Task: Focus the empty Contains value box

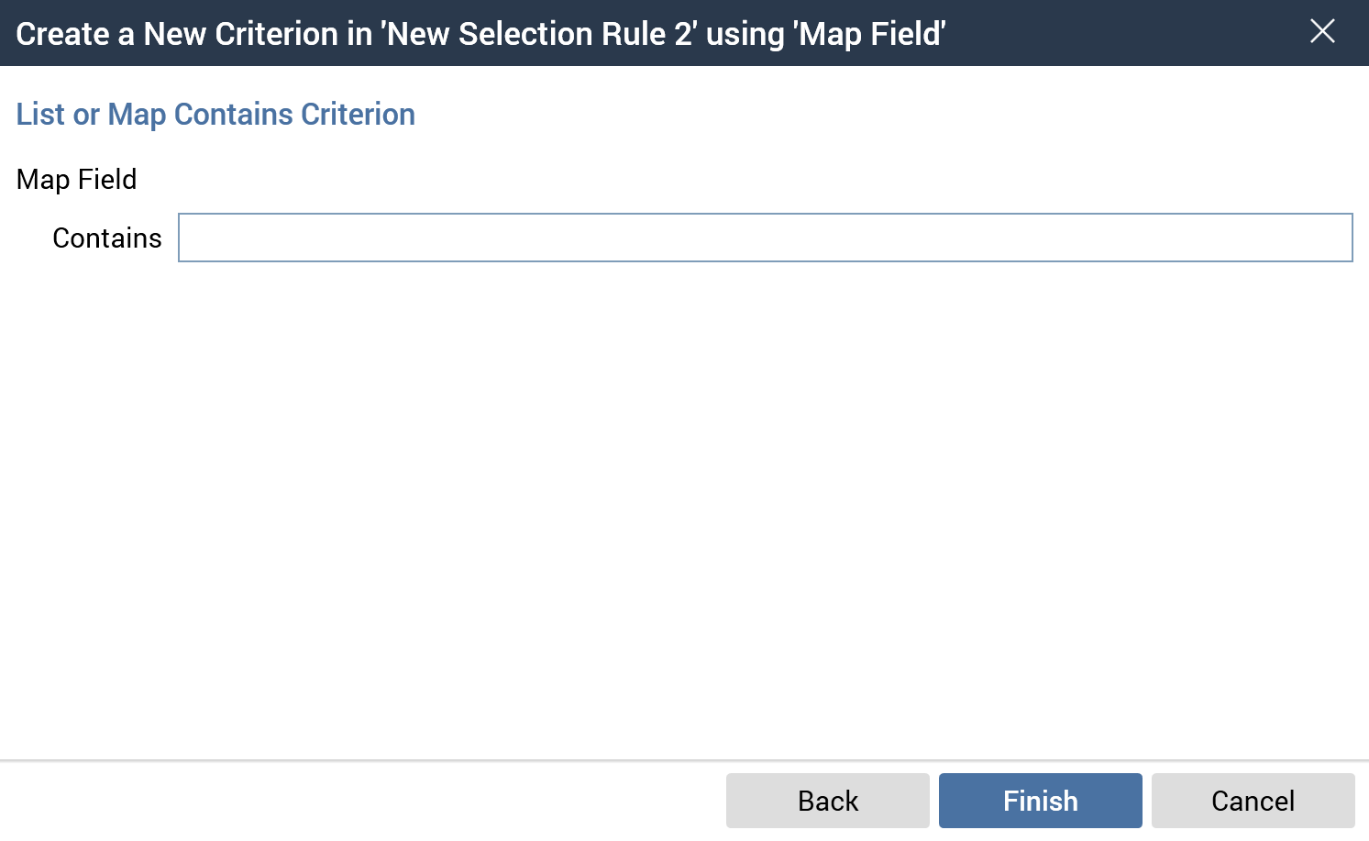Action: [765, 238]
